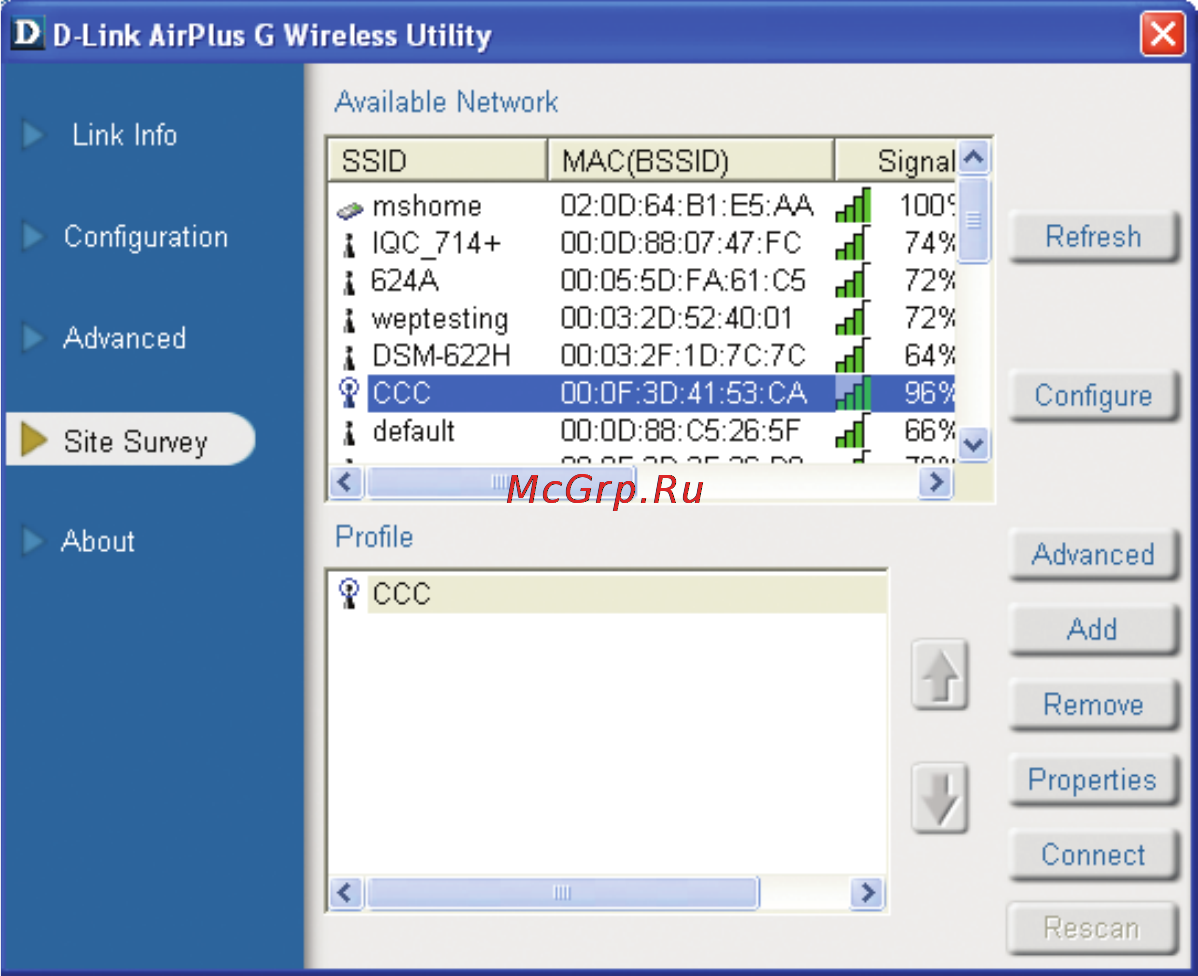Open the Advanced page in sidebar
The height and width of the screenshot is (976, 1198).
coord(124,338)
